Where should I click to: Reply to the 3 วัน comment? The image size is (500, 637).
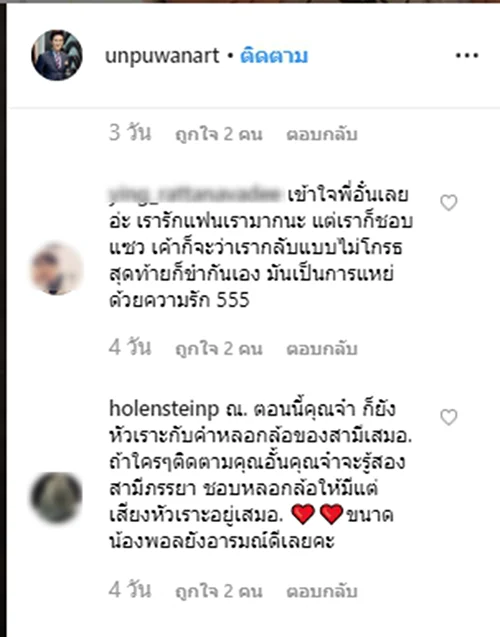[322, 134]
